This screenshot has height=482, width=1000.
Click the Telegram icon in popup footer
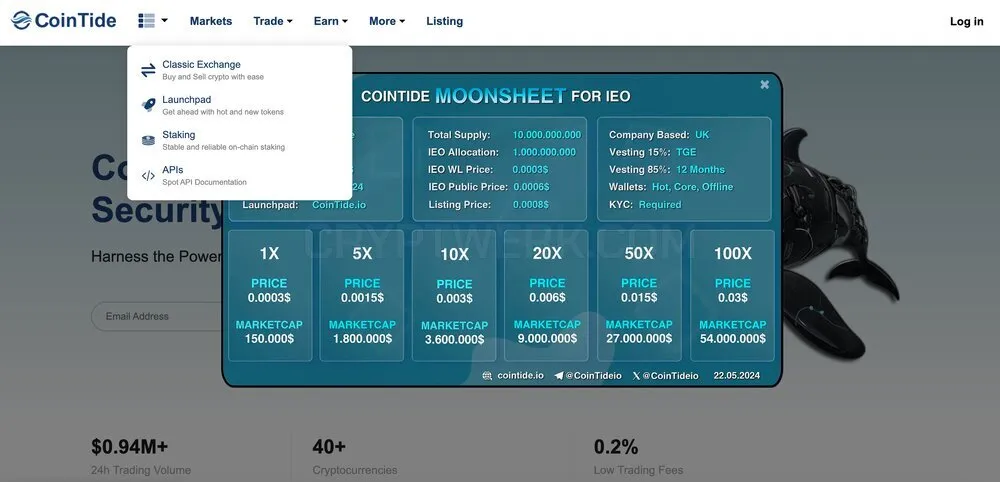pyautogui.click(x=559, y=376)
